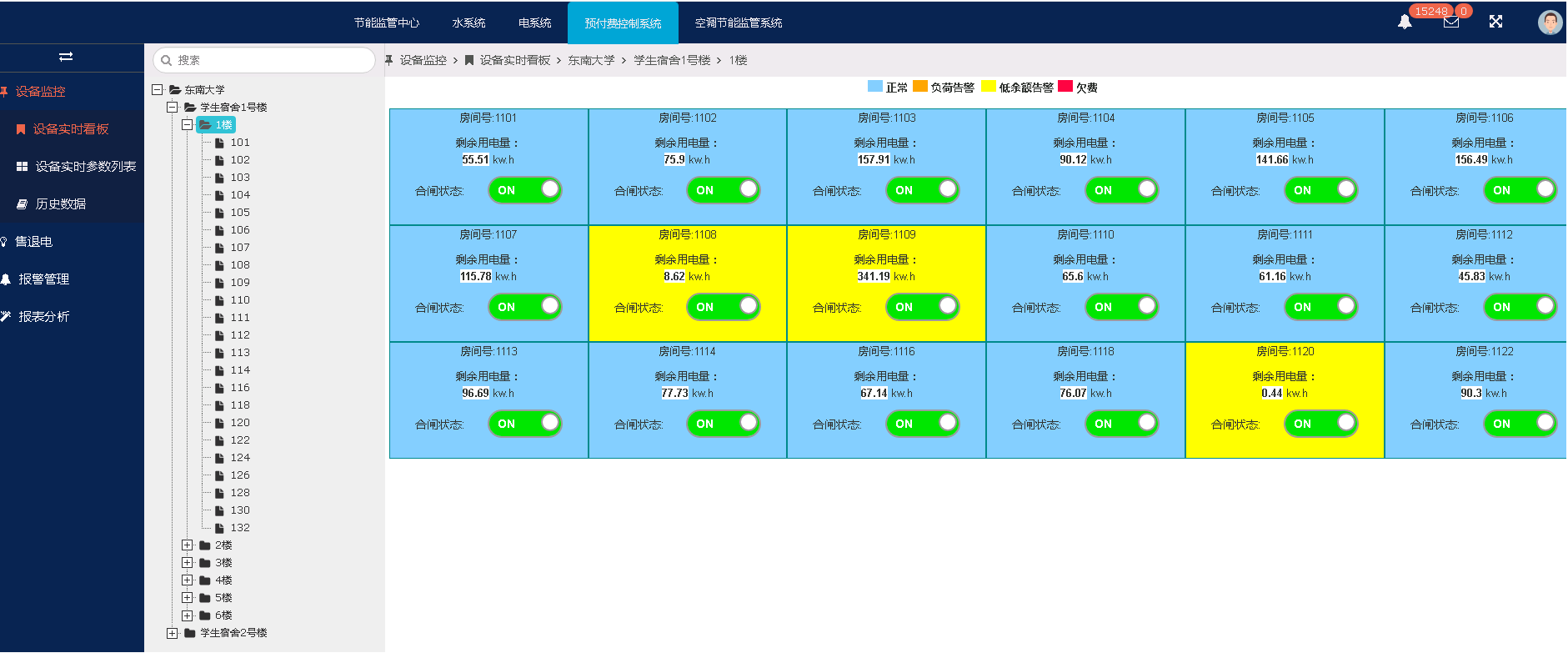Screen dimensions: 1568x653
Task: Click the user avatar icon
Action: pos(1549,23)
